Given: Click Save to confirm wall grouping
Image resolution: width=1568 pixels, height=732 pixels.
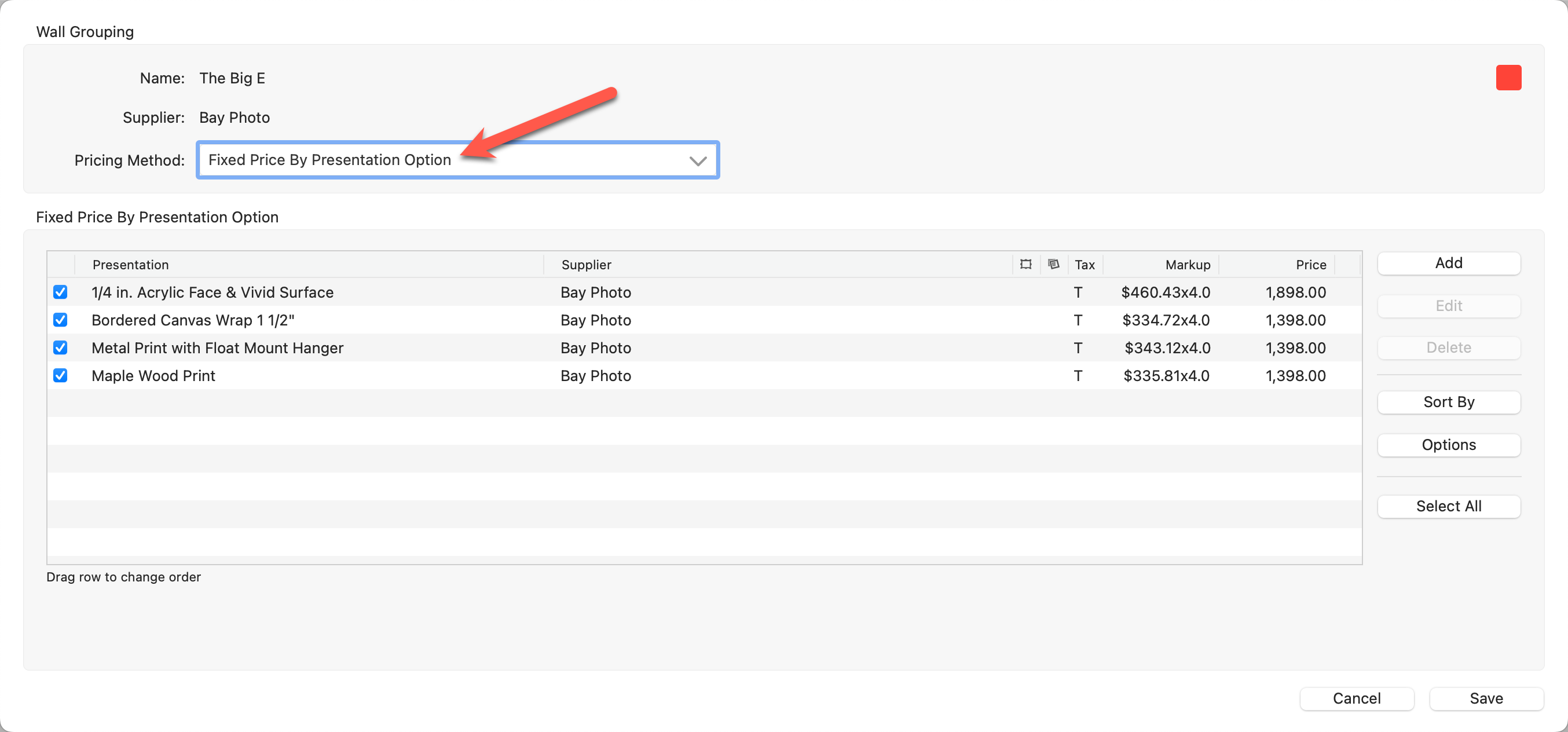Looking at the screenshot, I should [x=1486, y=698].
